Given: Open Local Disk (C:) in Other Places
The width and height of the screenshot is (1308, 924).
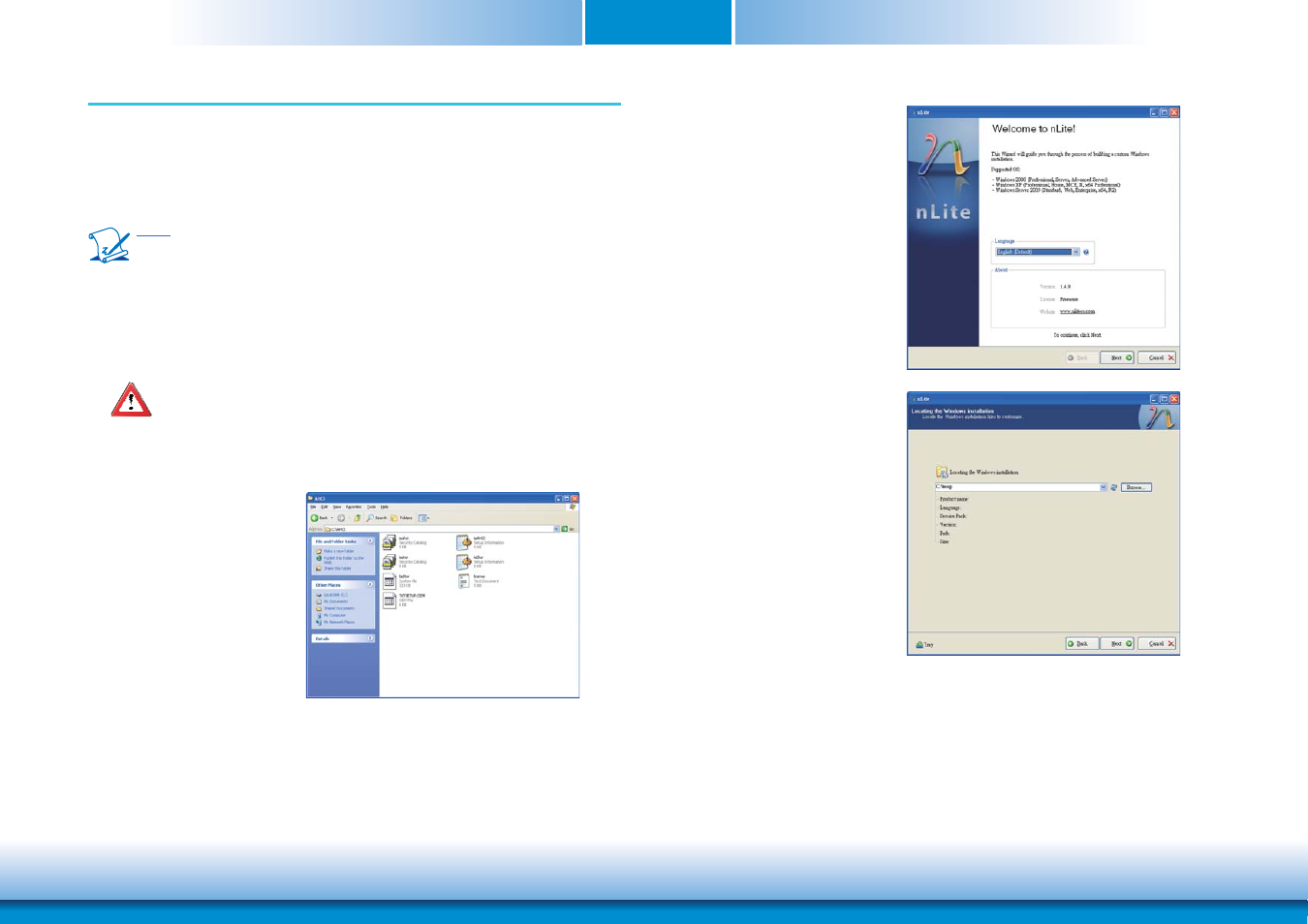Looking at the screenshot, I should pos(332,595).
